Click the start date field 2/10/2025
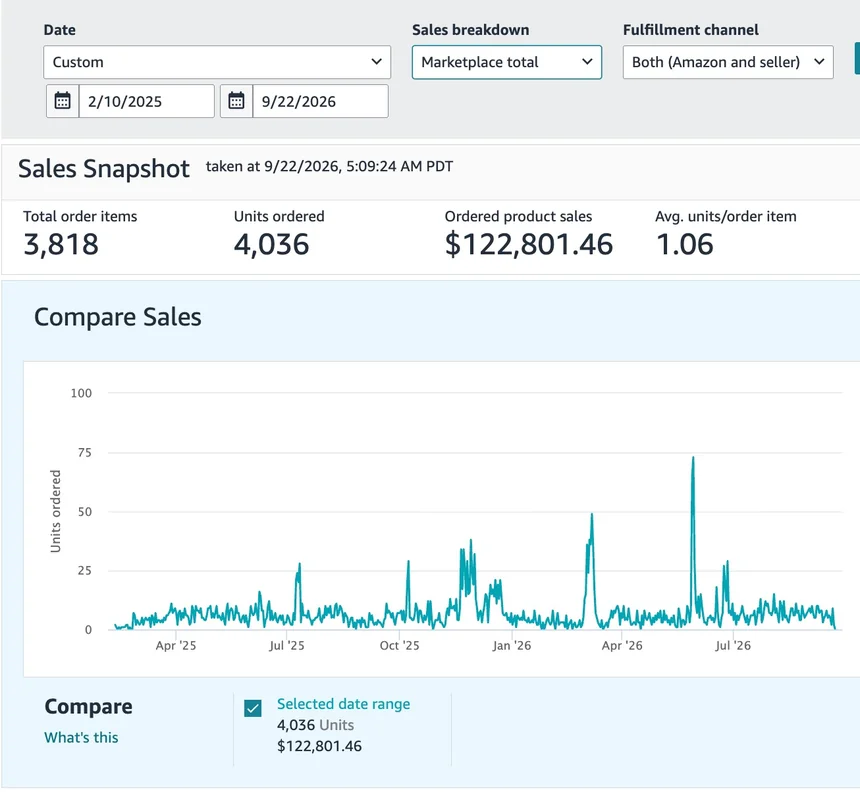Image resolution: width=860 pixels, height=792 pixels. point(146,101)
